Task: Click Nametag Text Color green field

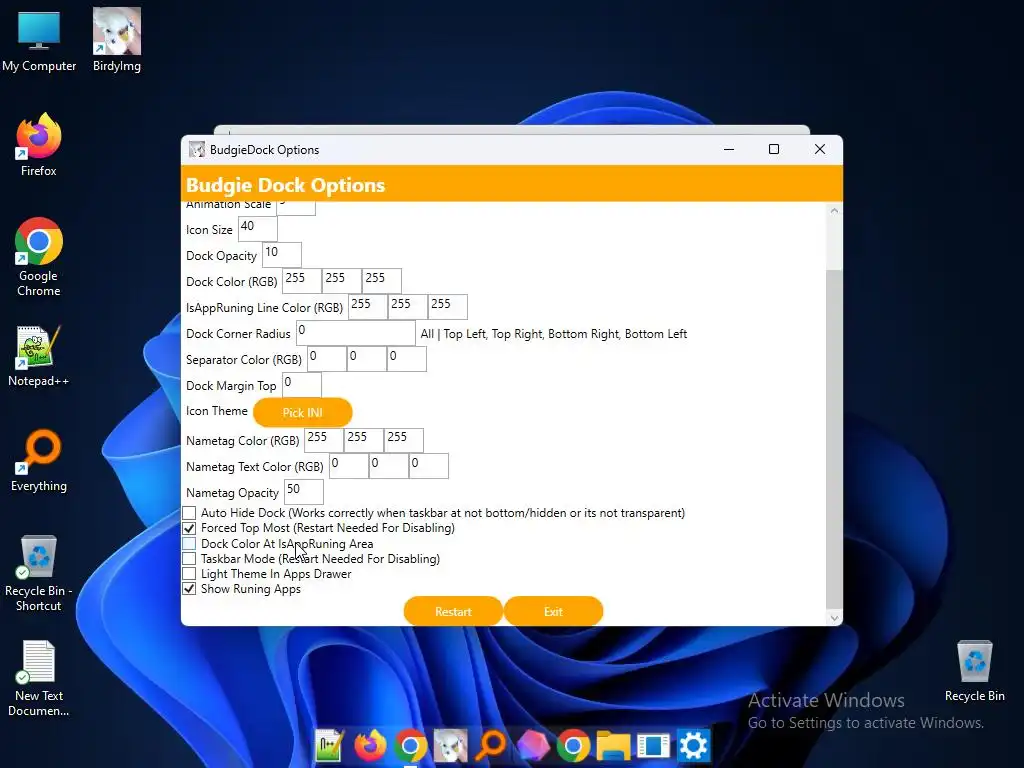Action: [x=389, y=466]
